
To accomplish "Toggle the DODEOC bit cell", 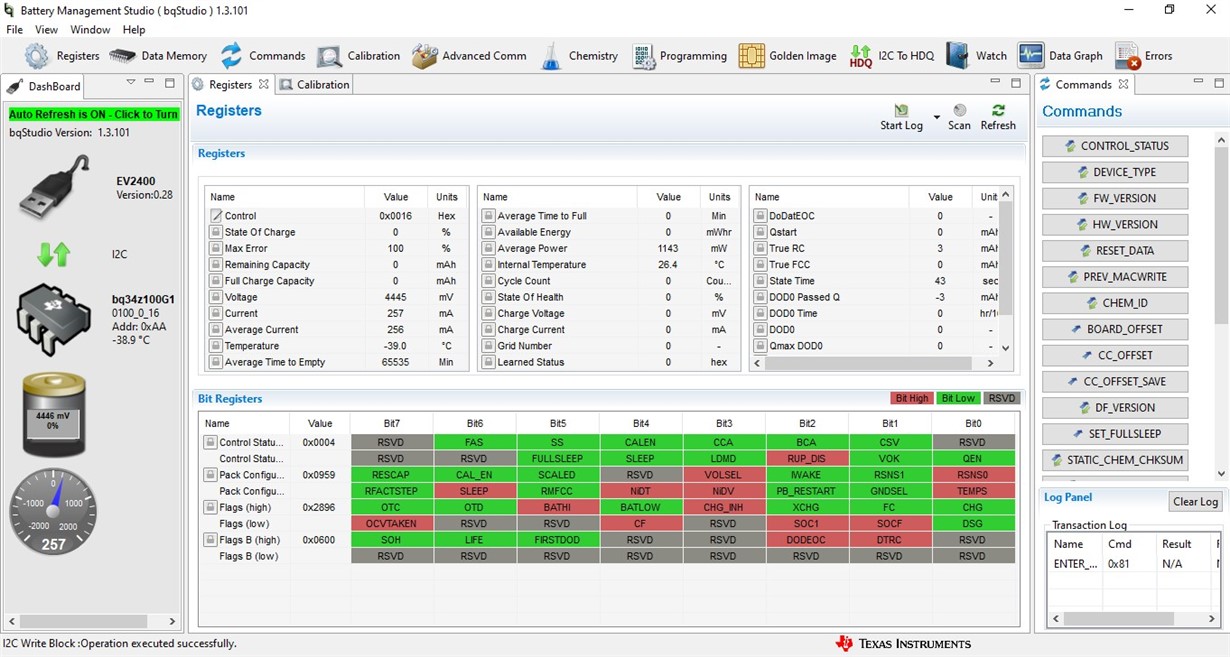I will [x=806, y=540].
